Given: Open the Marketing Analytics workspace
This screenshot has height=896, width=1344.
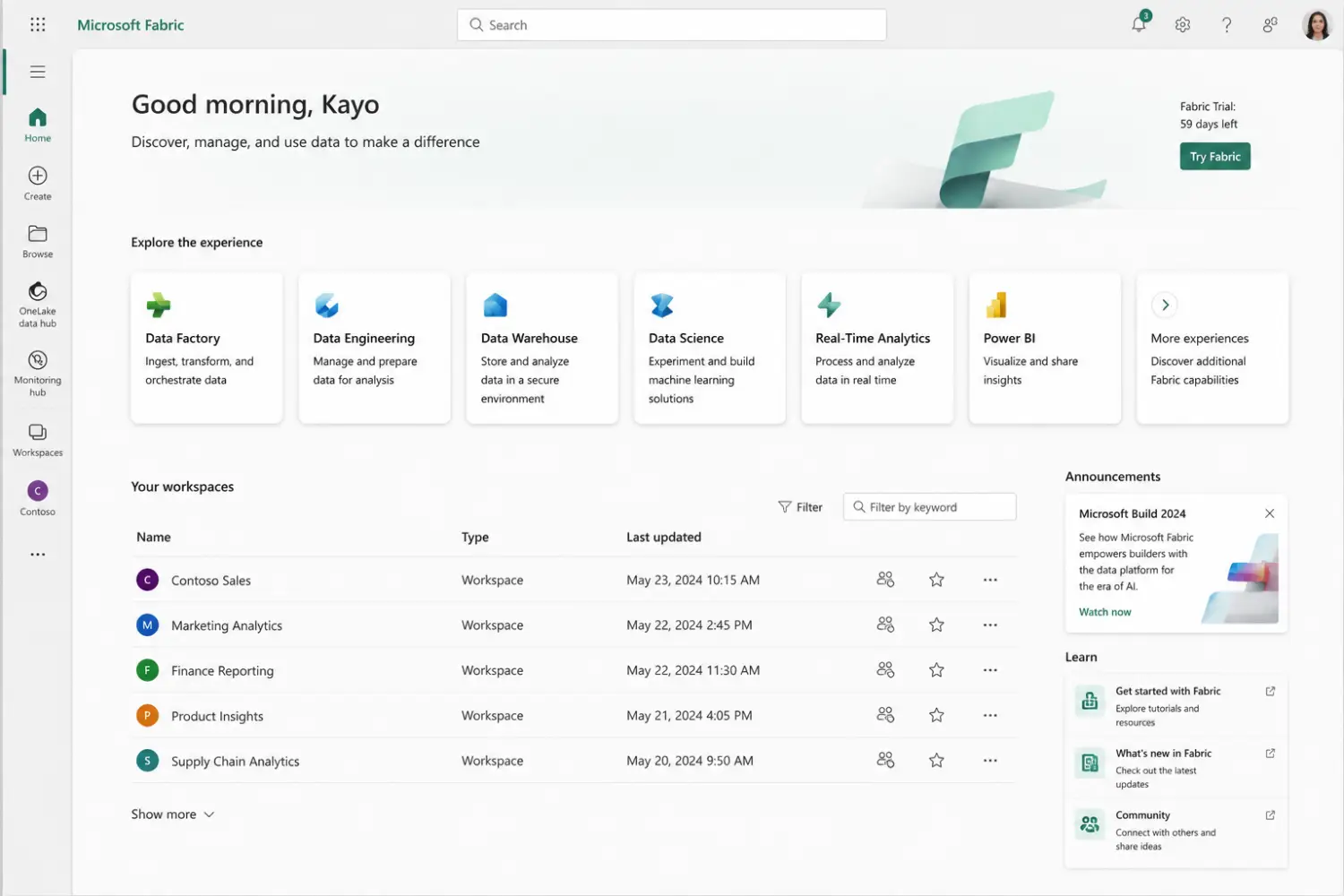Looking at the screenshot, I should (227, 625).
